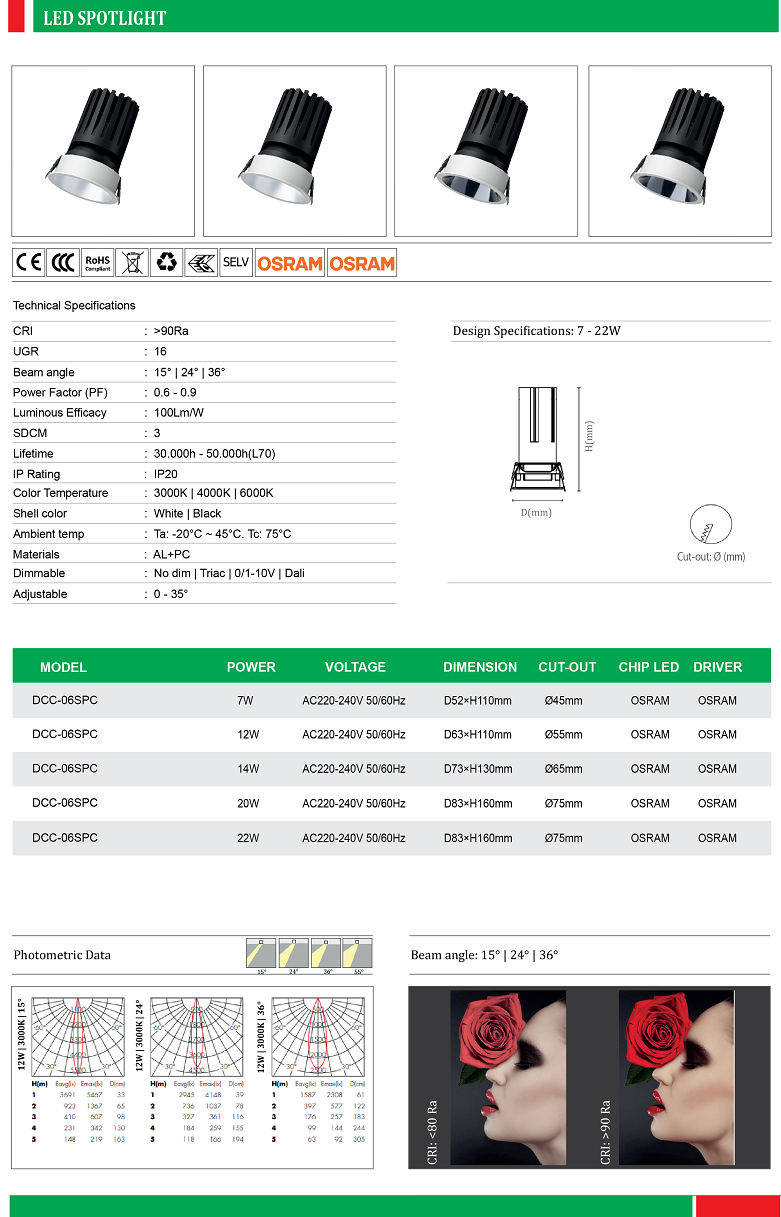Click the Dimmable value 'No dim | Triac | 0/1-10V | Dali'
This screenshot has height=1217, width=781.
(x=229, y=573)
